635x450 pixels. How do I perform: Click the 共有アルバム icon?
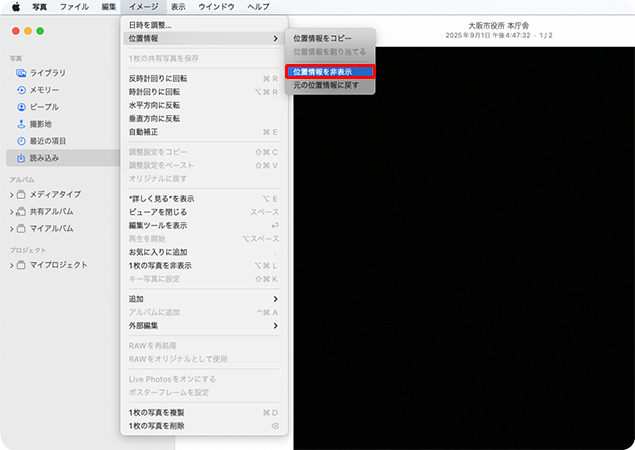pos(21,211)
